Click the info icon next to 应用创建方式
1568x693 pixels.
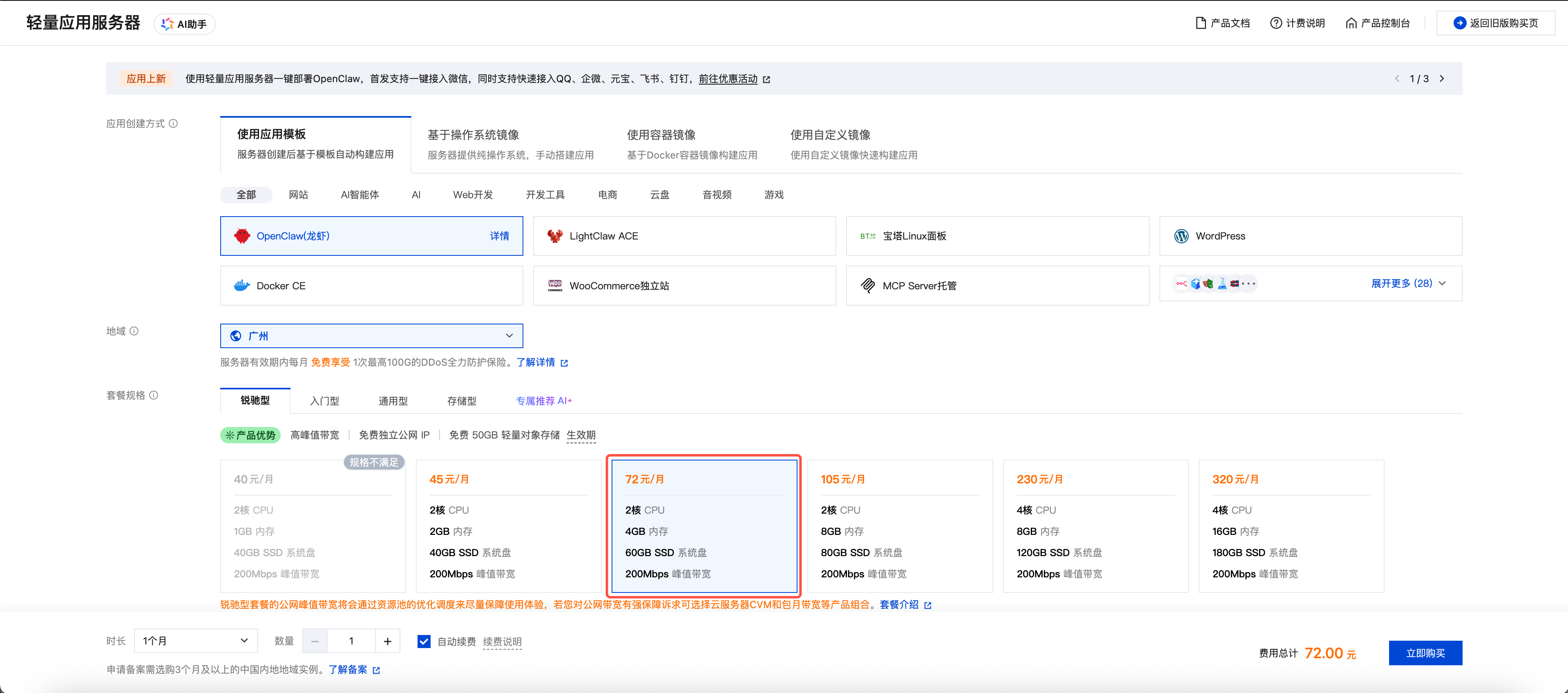click(174, 124)
